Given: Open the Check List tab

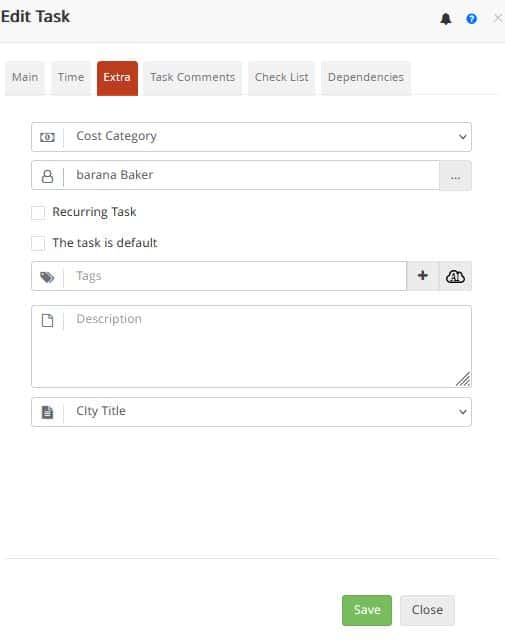Looking at the screenshot, I should 281,78.
